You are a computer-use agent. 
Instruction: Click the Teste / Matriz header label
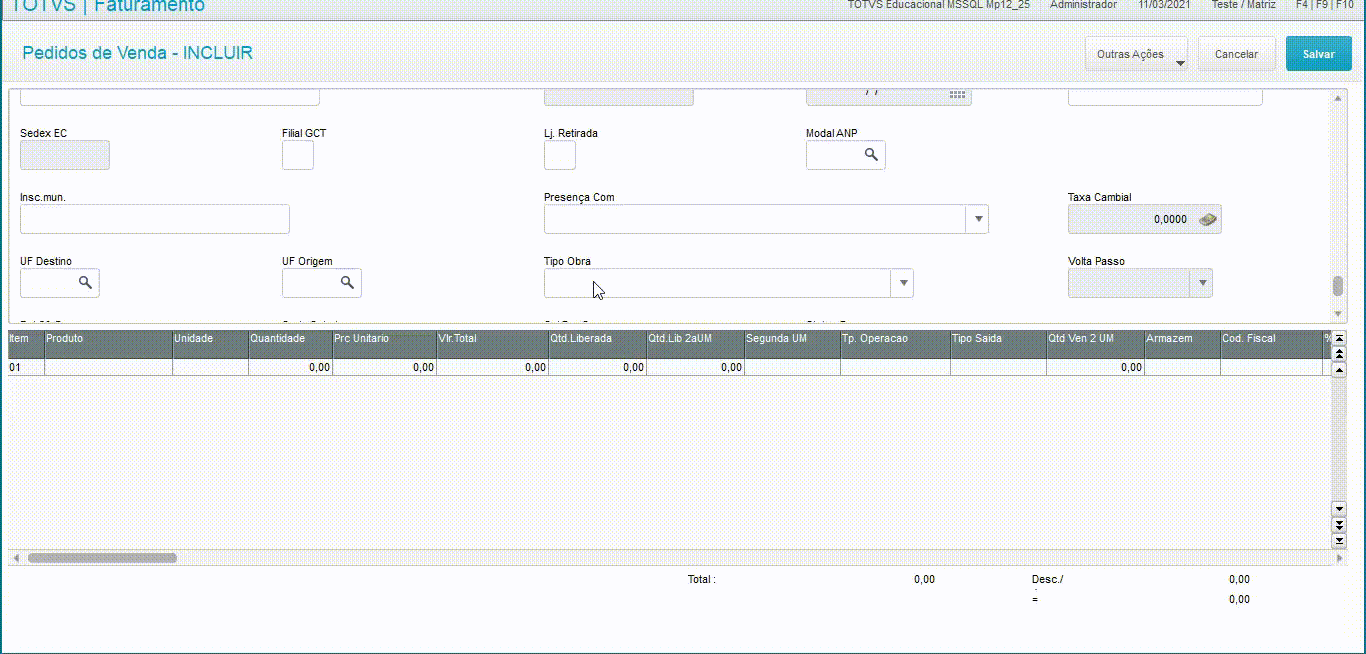(1243, 5)
